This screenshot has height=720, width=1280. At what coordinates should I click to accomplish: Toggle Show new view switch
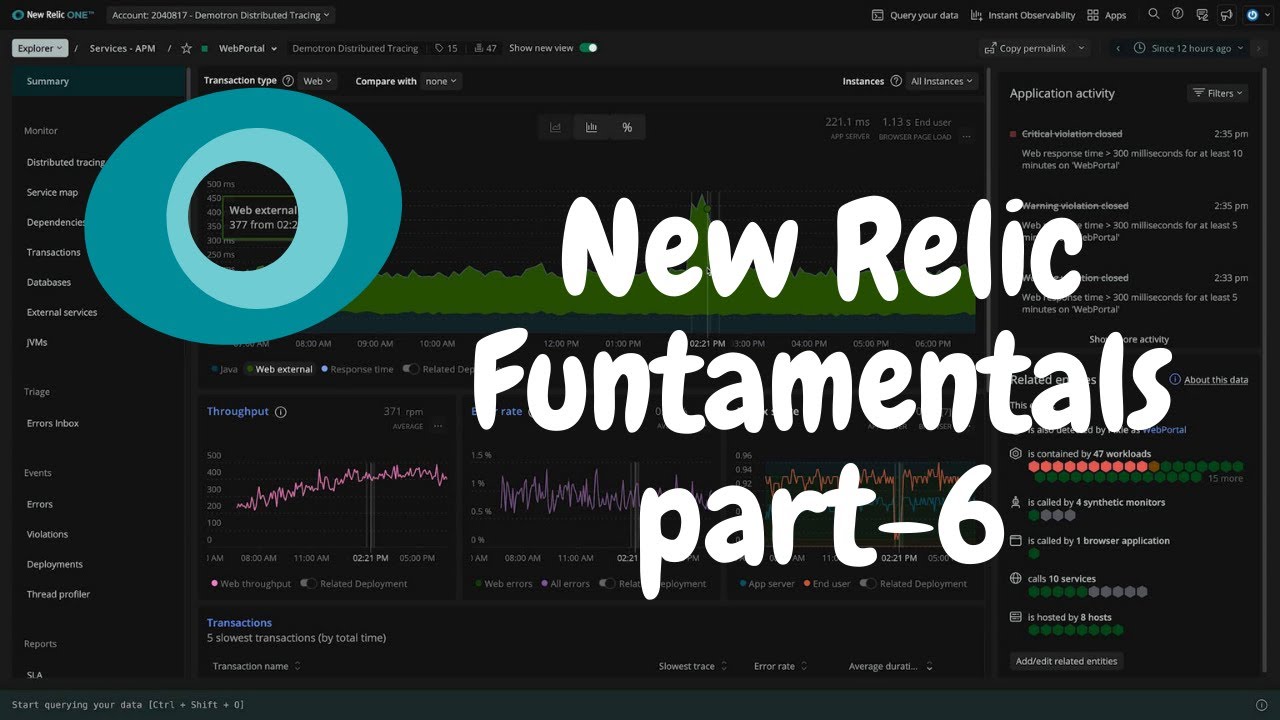point(588,48)
